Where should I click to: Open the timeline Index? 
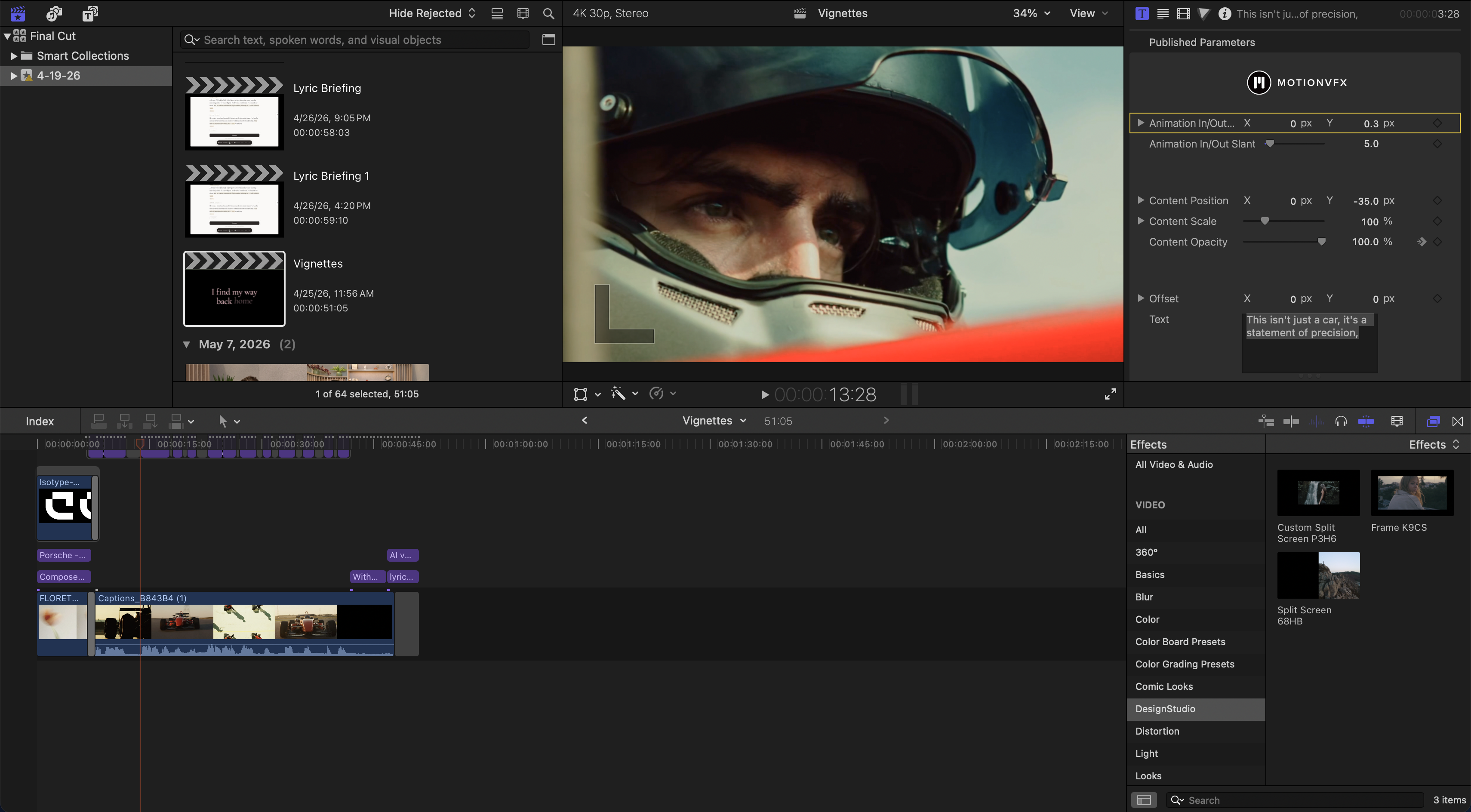pos(40,421)
